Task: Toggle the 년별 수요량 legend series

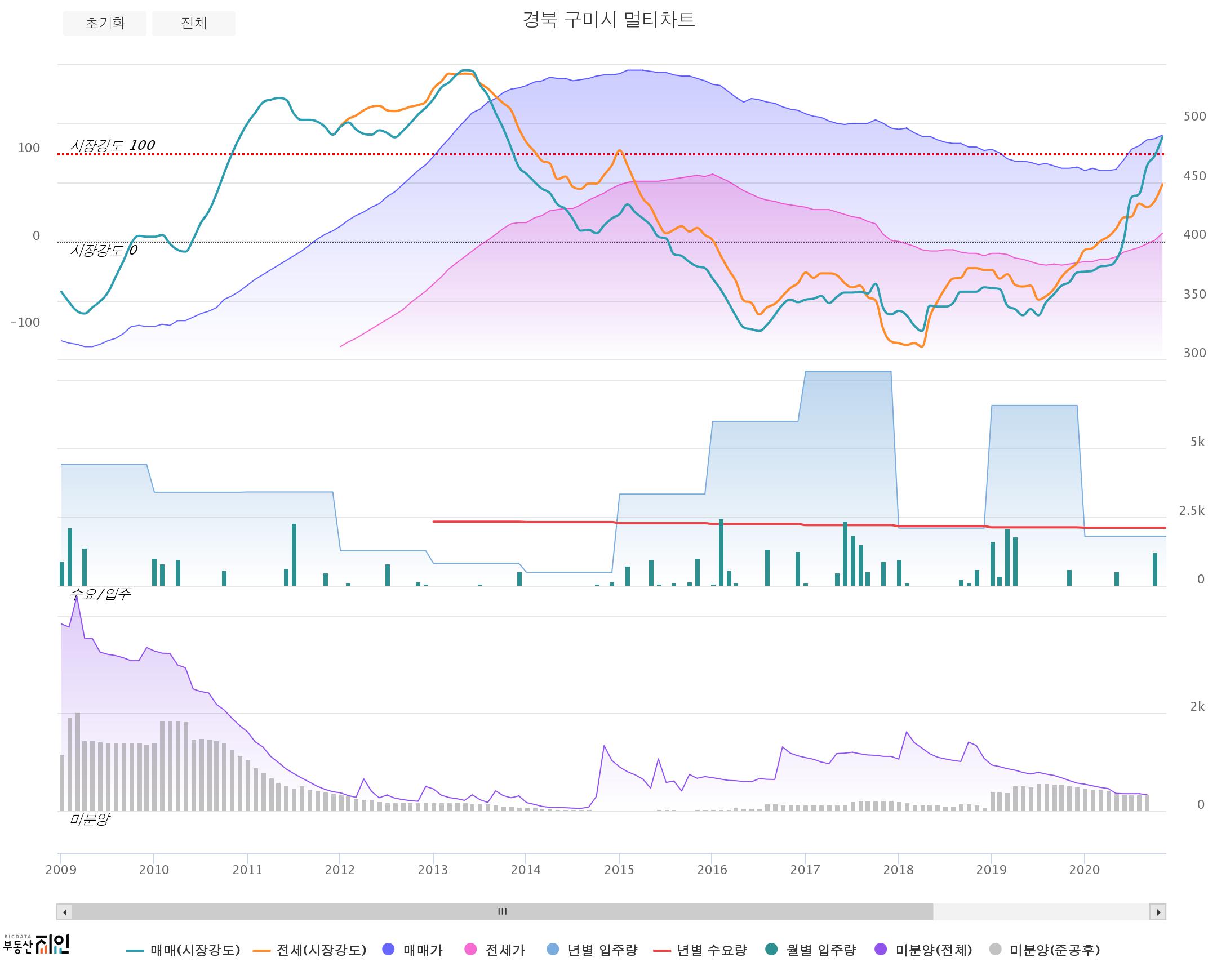Action: [x=700, y=950]
